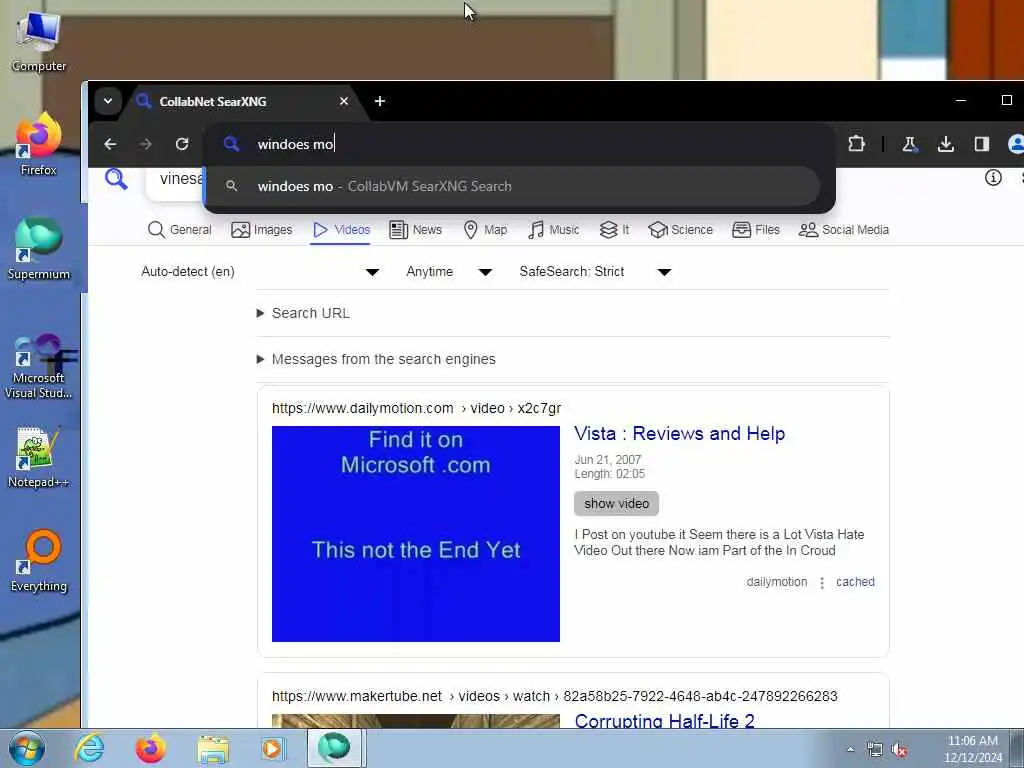Open the Anytime time range dropdown
Screen dimensions: 1024x768
coord(449,272)
